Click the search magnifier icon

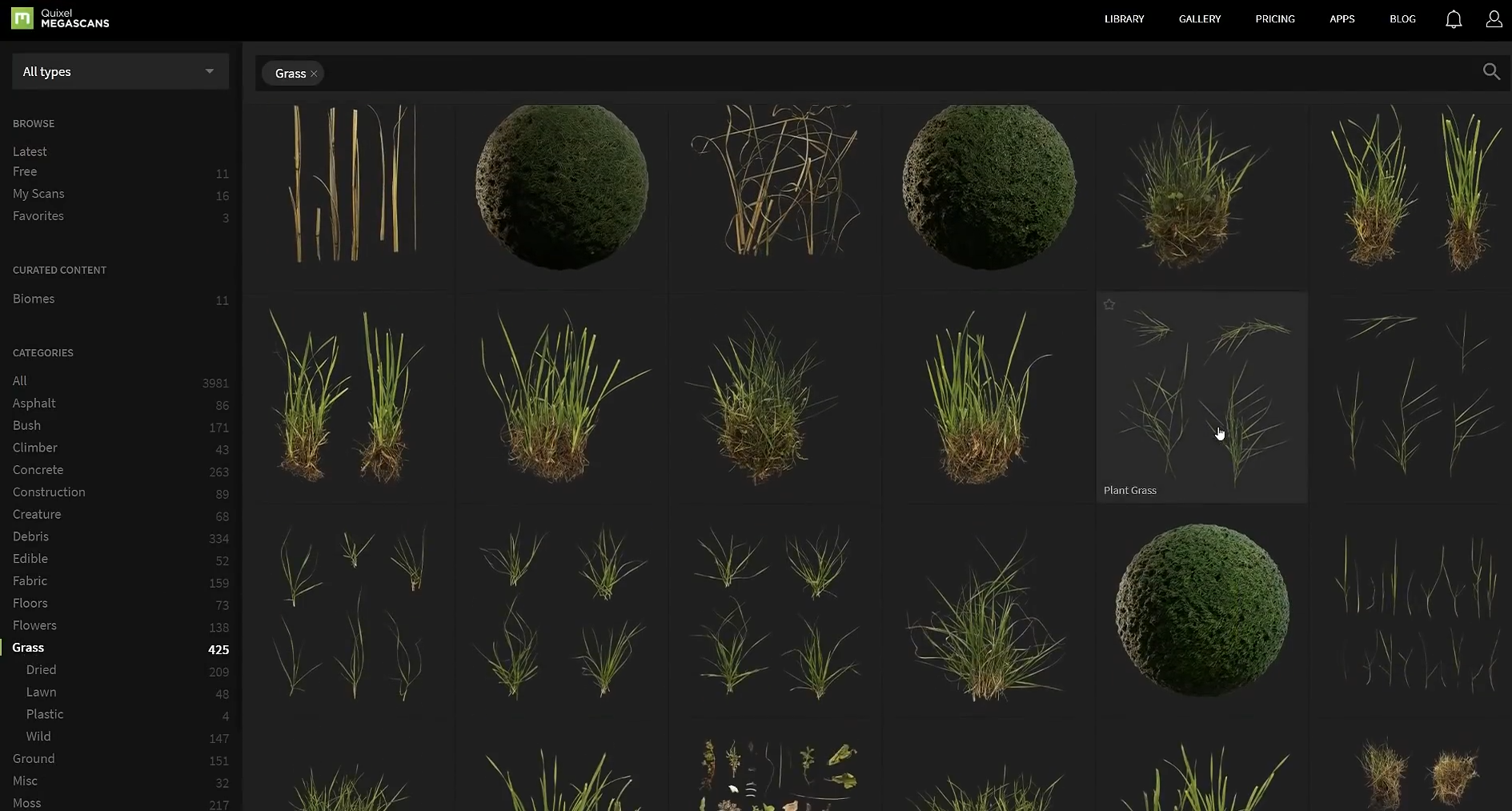(1490, 72)
